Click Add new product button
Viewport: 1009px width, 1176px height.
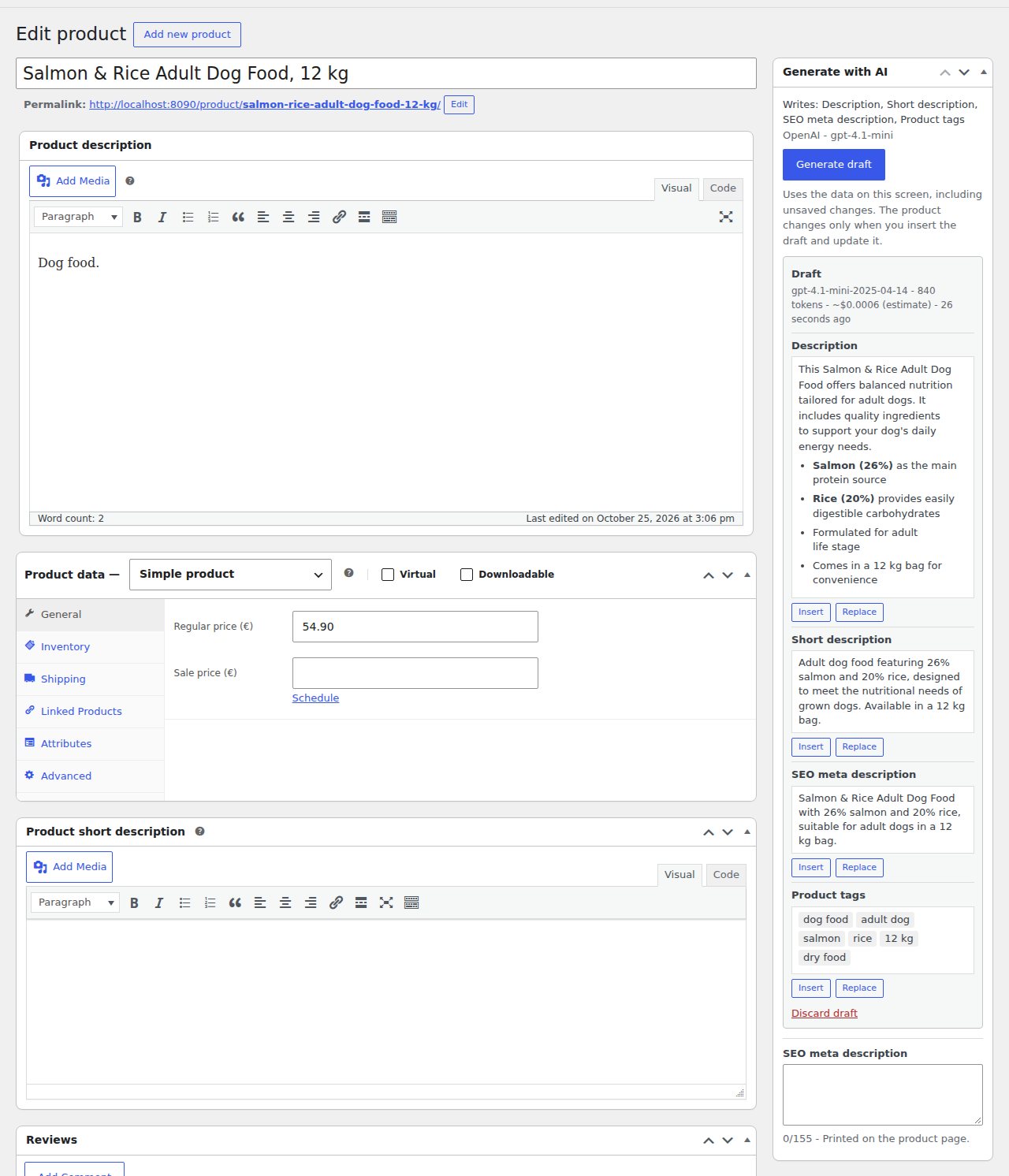pos(188,35)
